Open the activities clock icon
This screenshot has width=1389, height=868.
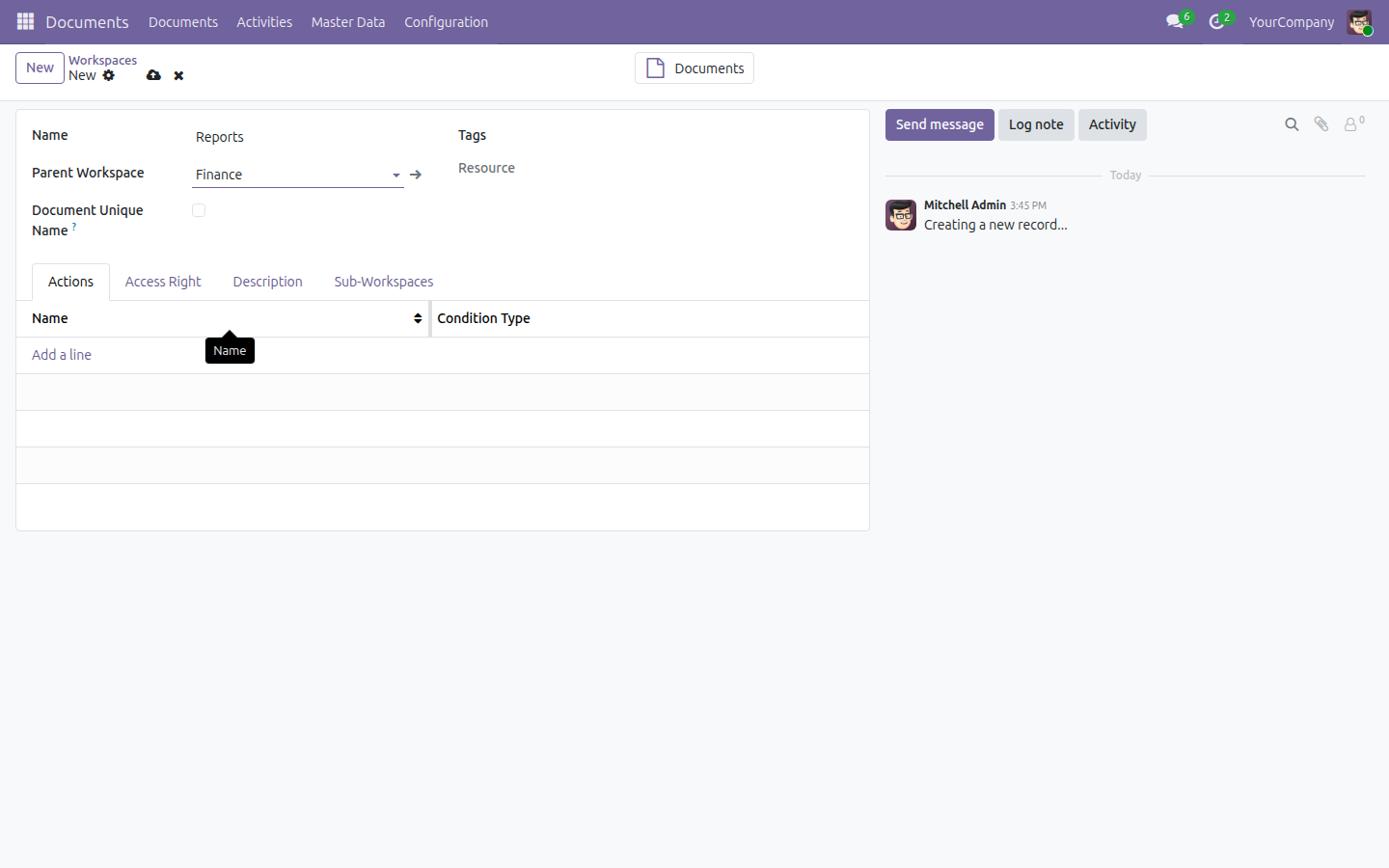pyautogui.click(x=1216, y=21)
